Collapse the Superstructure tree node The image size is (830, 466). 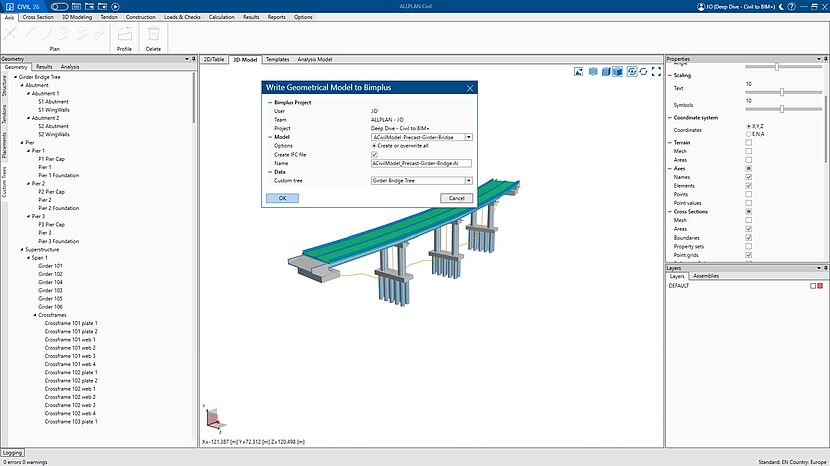coord(20,250)
